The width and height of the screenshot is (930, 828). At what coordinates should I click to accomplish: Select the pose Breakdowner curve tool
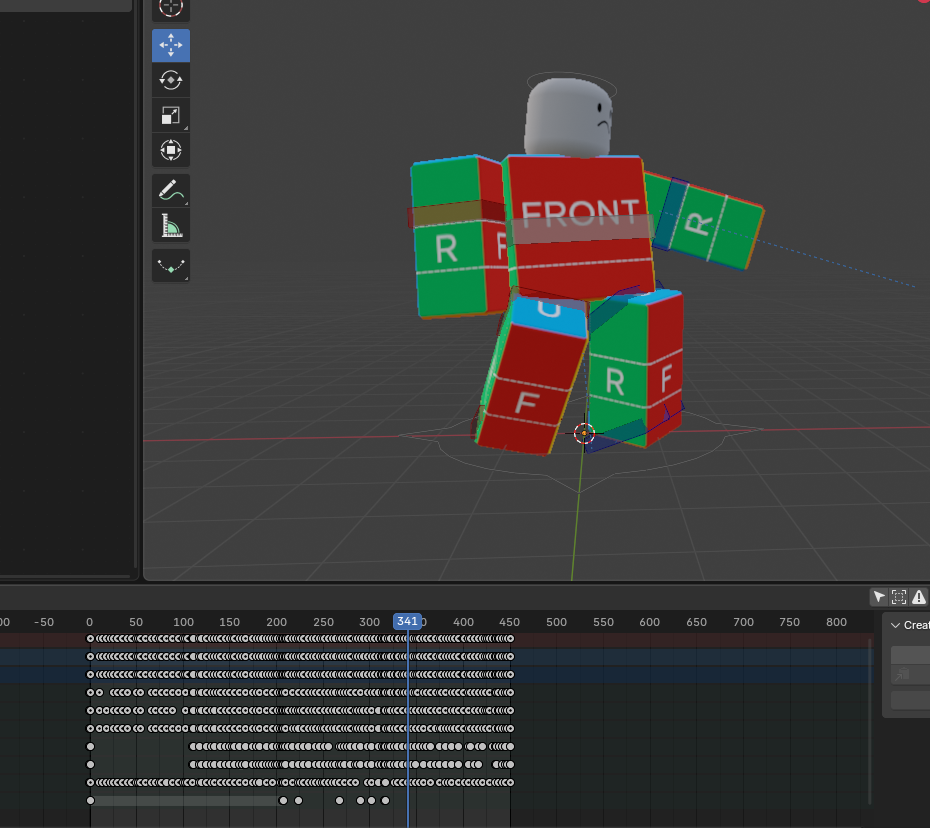tap(171, 266)
